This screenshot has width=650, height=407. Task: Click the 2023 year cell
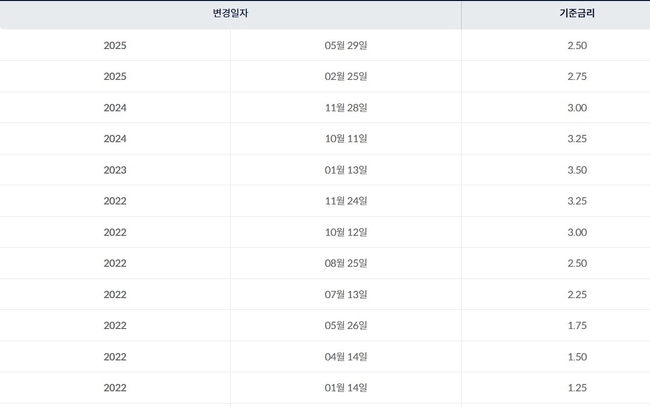pos(115,170)
